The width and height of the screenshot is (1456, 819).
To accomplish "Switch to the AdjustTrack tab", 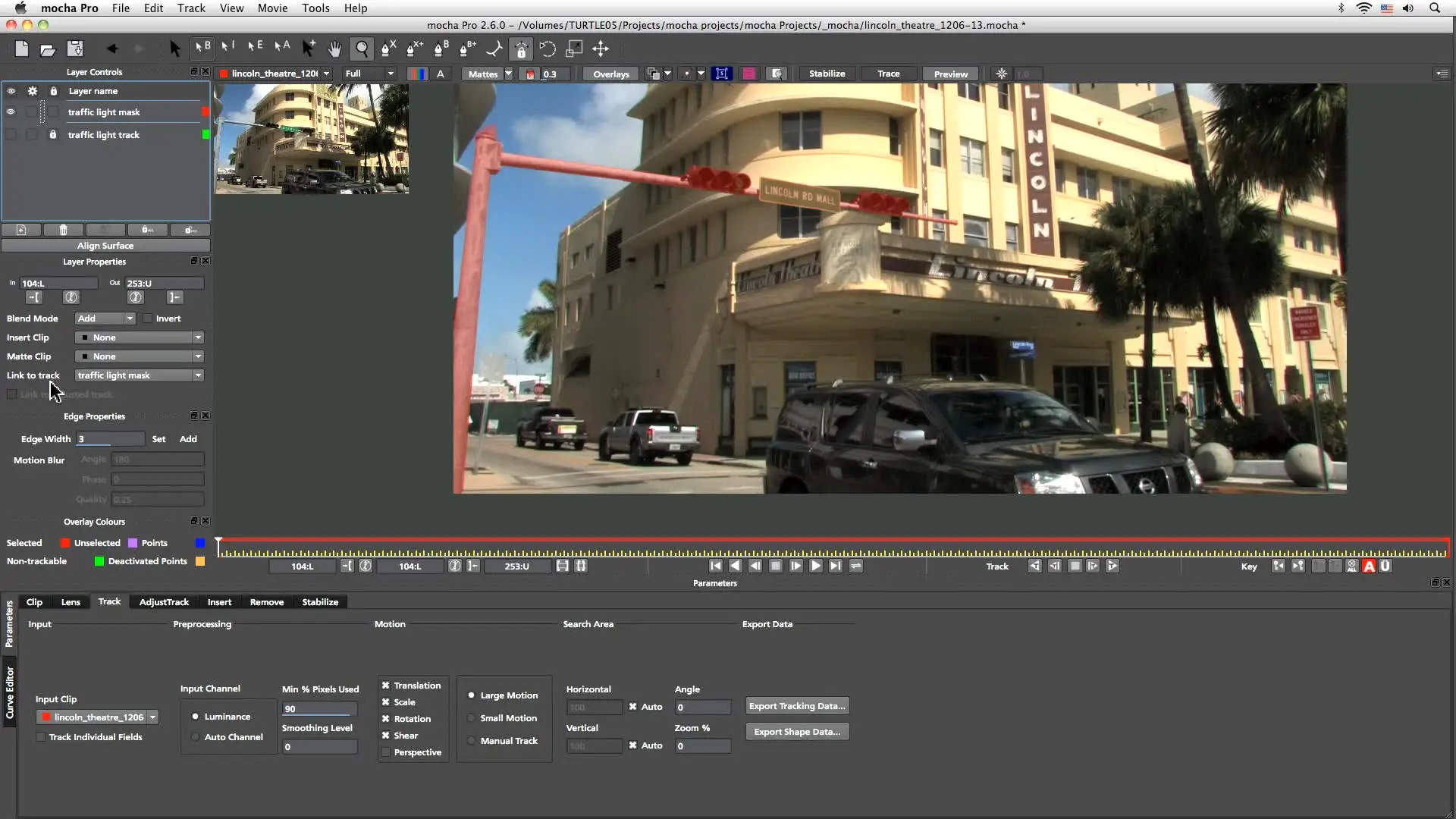I will pos(164,602).
